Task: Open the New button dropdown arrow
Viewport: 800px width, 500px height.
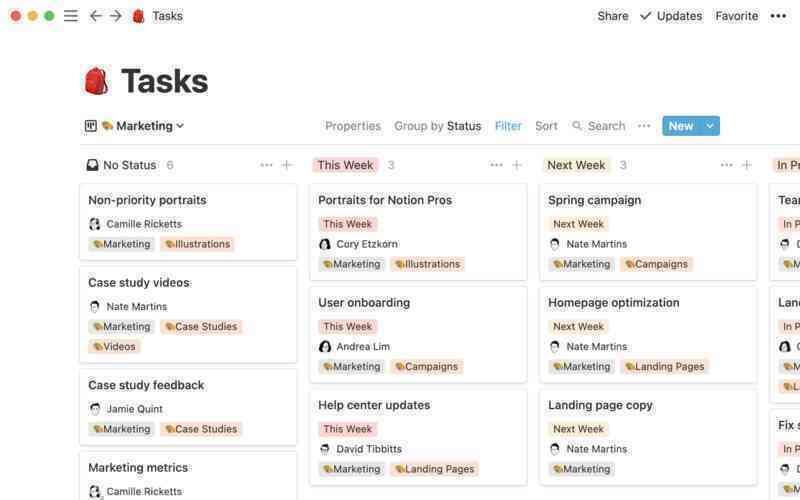Action: pos(710,126)
